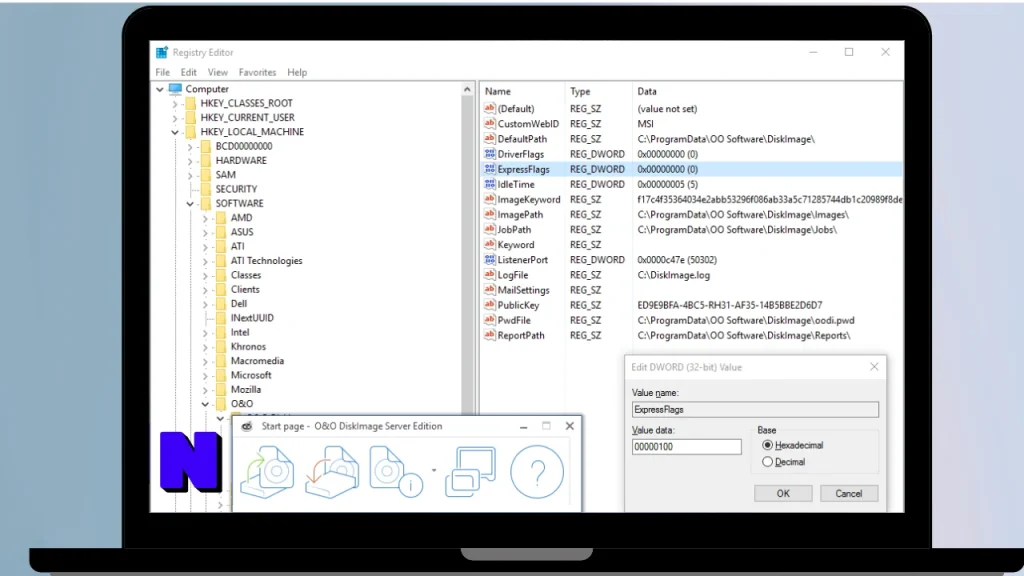The image size is (1024, 576).
Task: Open the Help menu
Action: pos(297,72)
